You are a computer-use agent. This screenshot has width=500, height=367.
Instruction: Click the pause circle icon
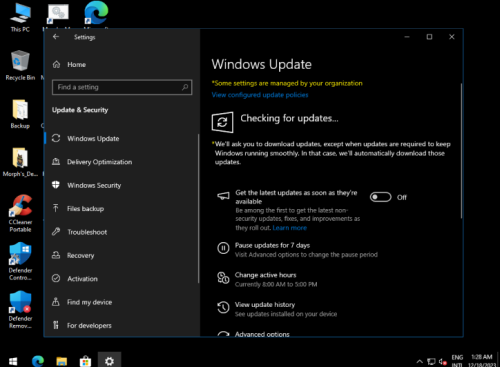[223, 248]
